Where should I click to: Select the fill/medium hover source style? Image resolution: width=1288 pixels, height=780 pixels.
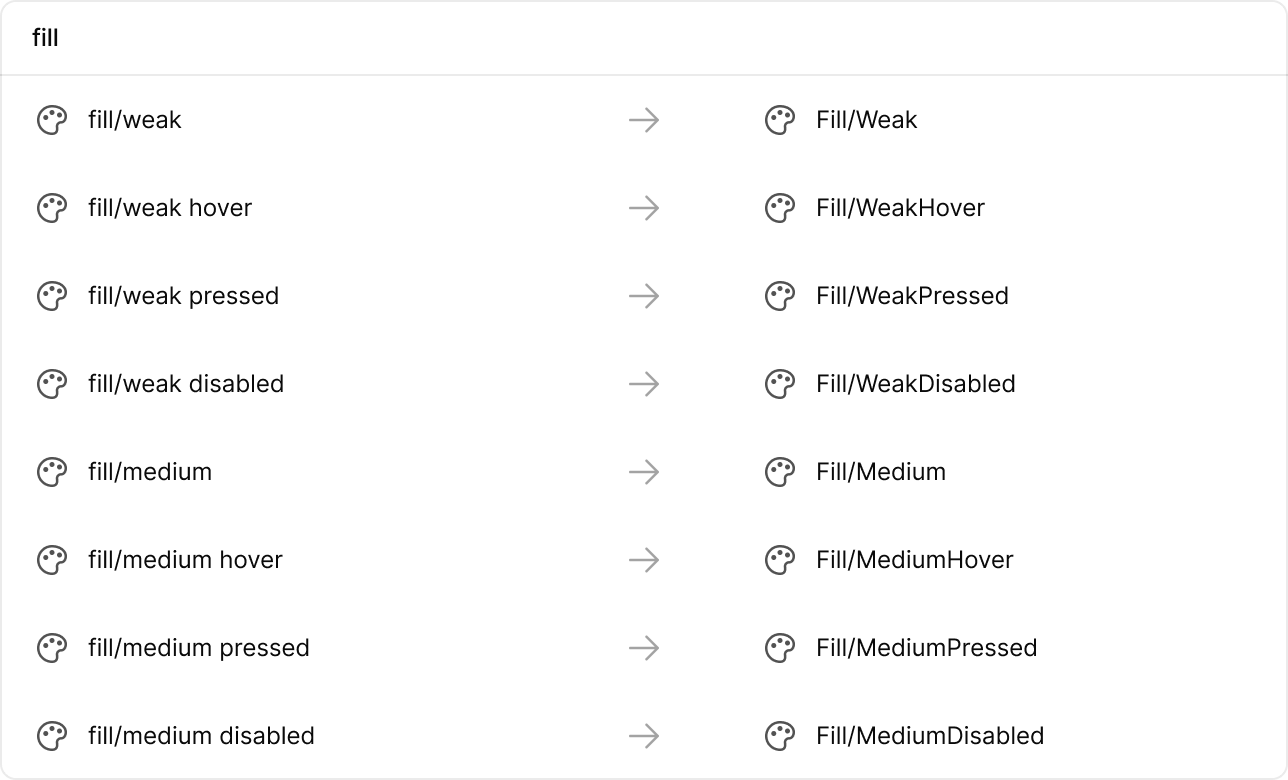(185, 560)
